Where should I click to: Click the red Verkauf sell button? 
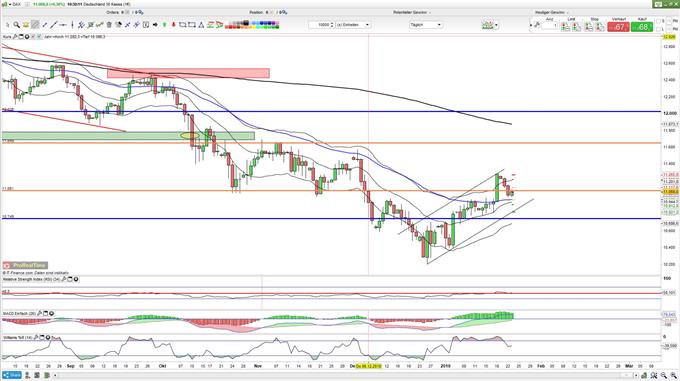tap(618, 27)
